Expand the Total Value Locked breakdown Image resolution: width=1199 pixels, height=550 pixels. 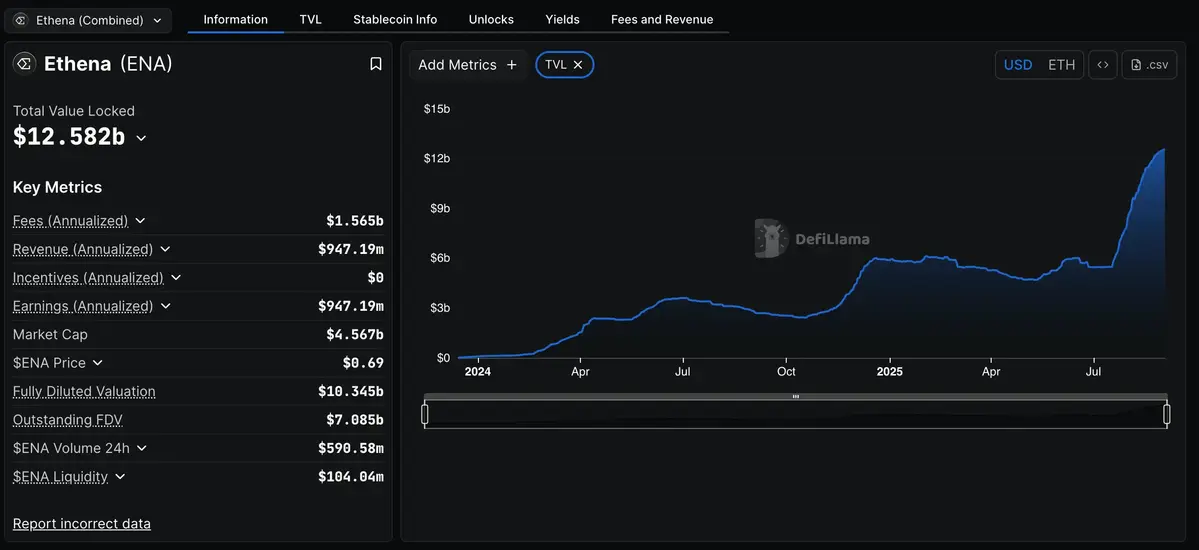point(141,138)
